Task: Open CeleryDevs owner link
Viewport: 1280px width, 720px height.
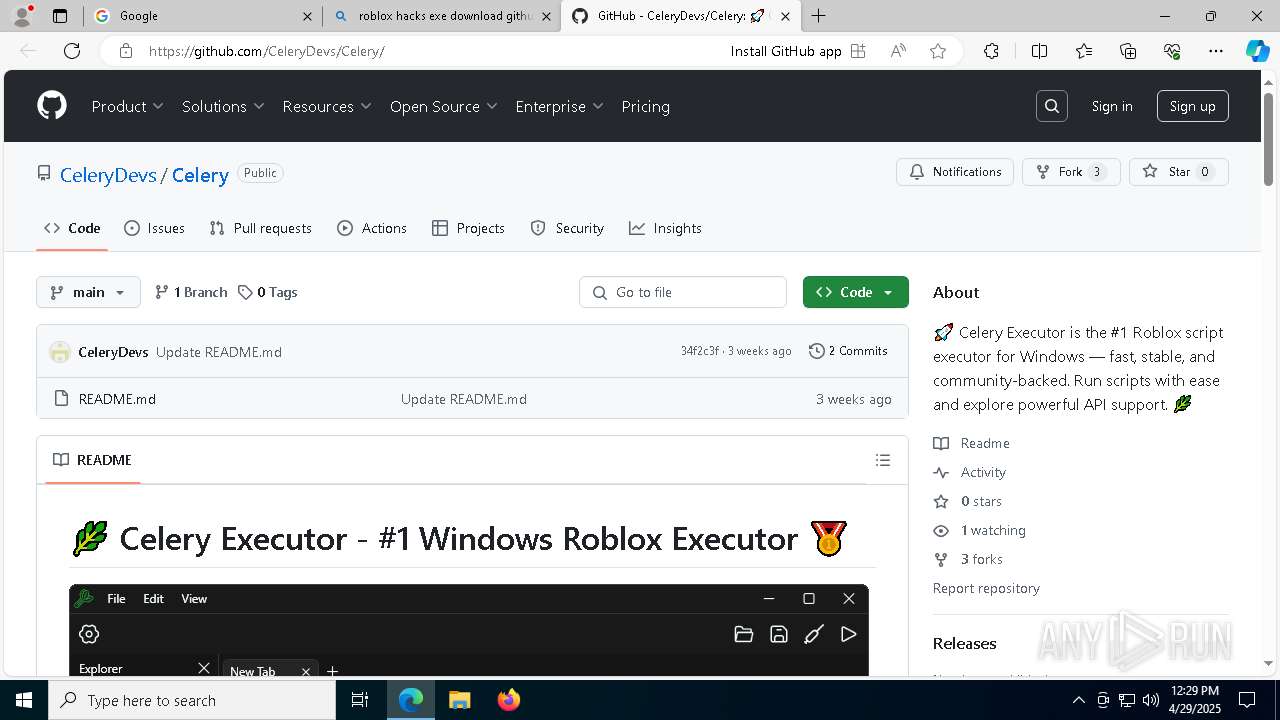Action: (108, 175)
